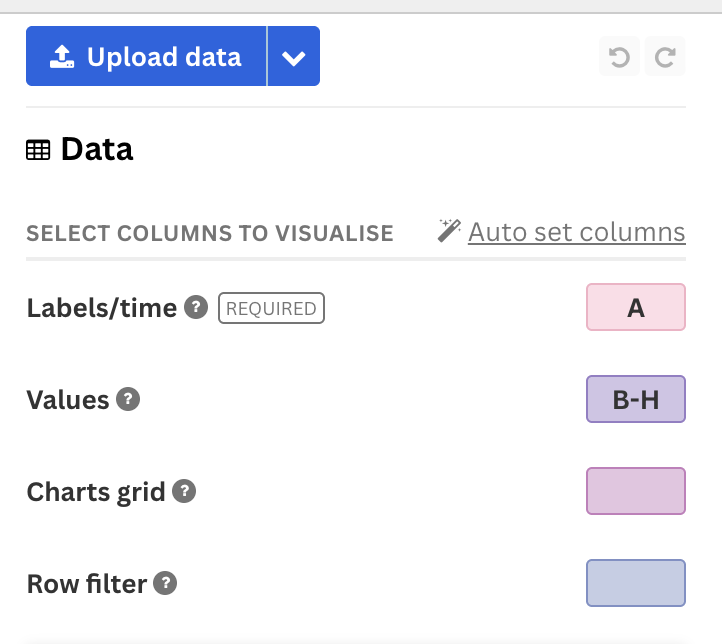
Task: Redo the last undone change
Action: [665, 58]
